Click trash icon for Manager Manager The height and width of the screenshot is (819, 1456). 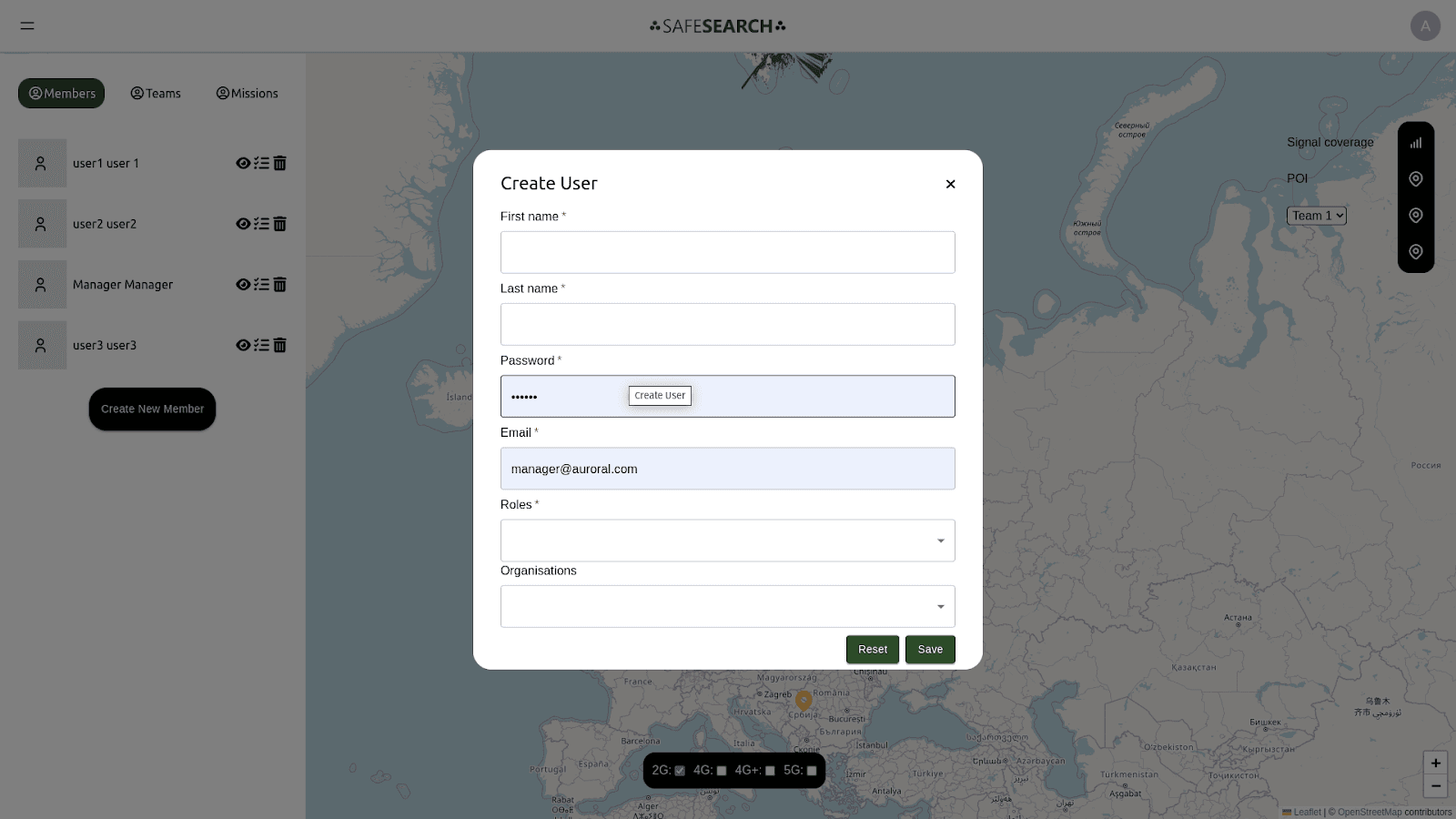click(280, 285)
